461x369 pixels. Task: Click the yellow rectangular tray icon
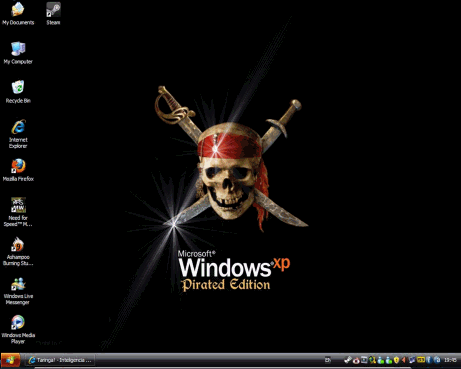pyautogui.click(x=421, y=360)
